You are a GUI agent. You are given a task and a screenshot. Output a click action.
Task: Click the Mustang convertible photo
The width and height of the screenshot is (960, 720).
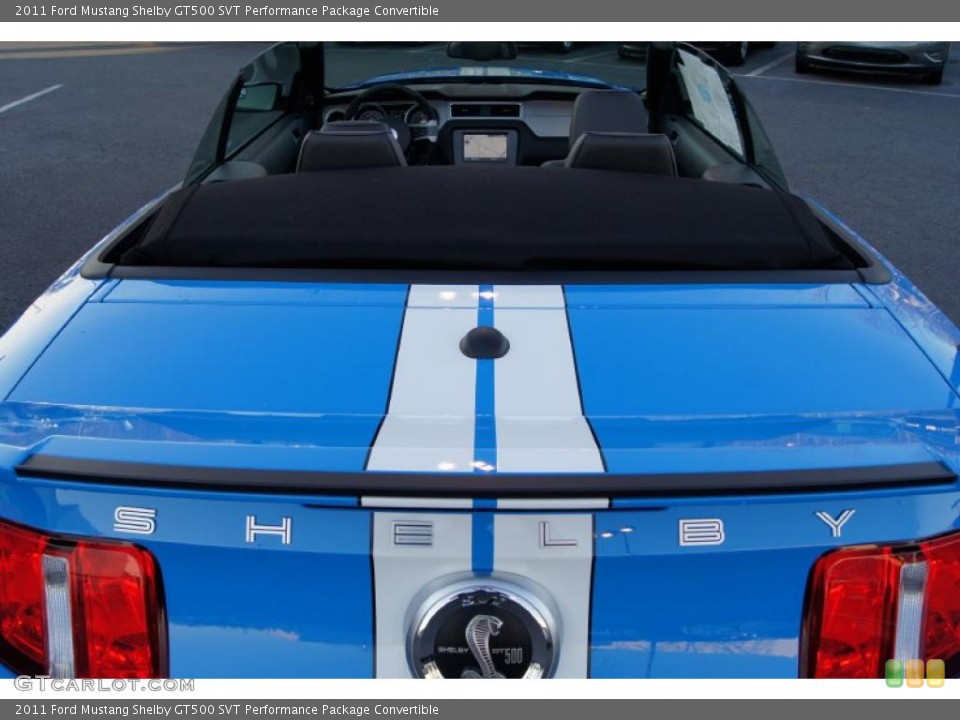click(x=480, y=360)
